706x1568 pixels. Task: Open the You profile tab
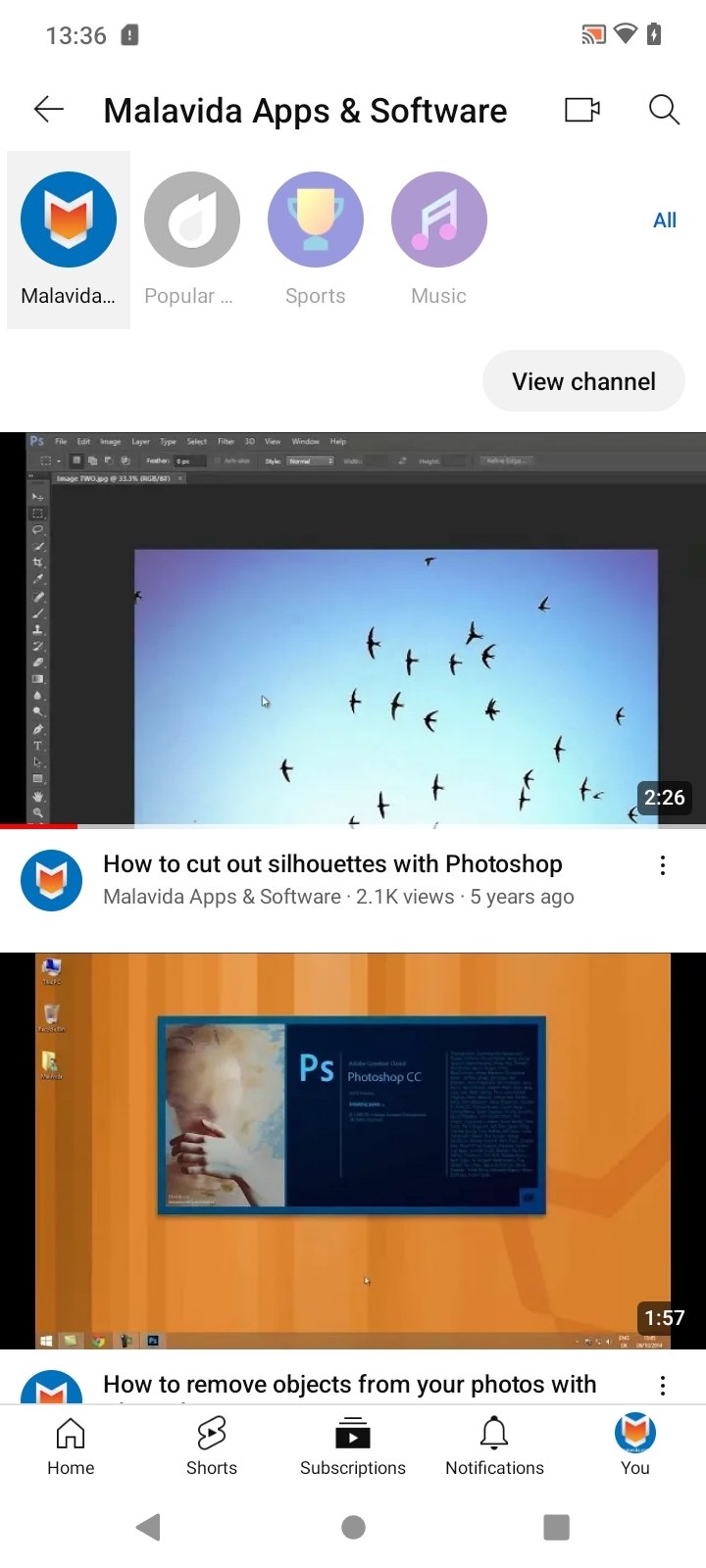[x=635, y=1445]
